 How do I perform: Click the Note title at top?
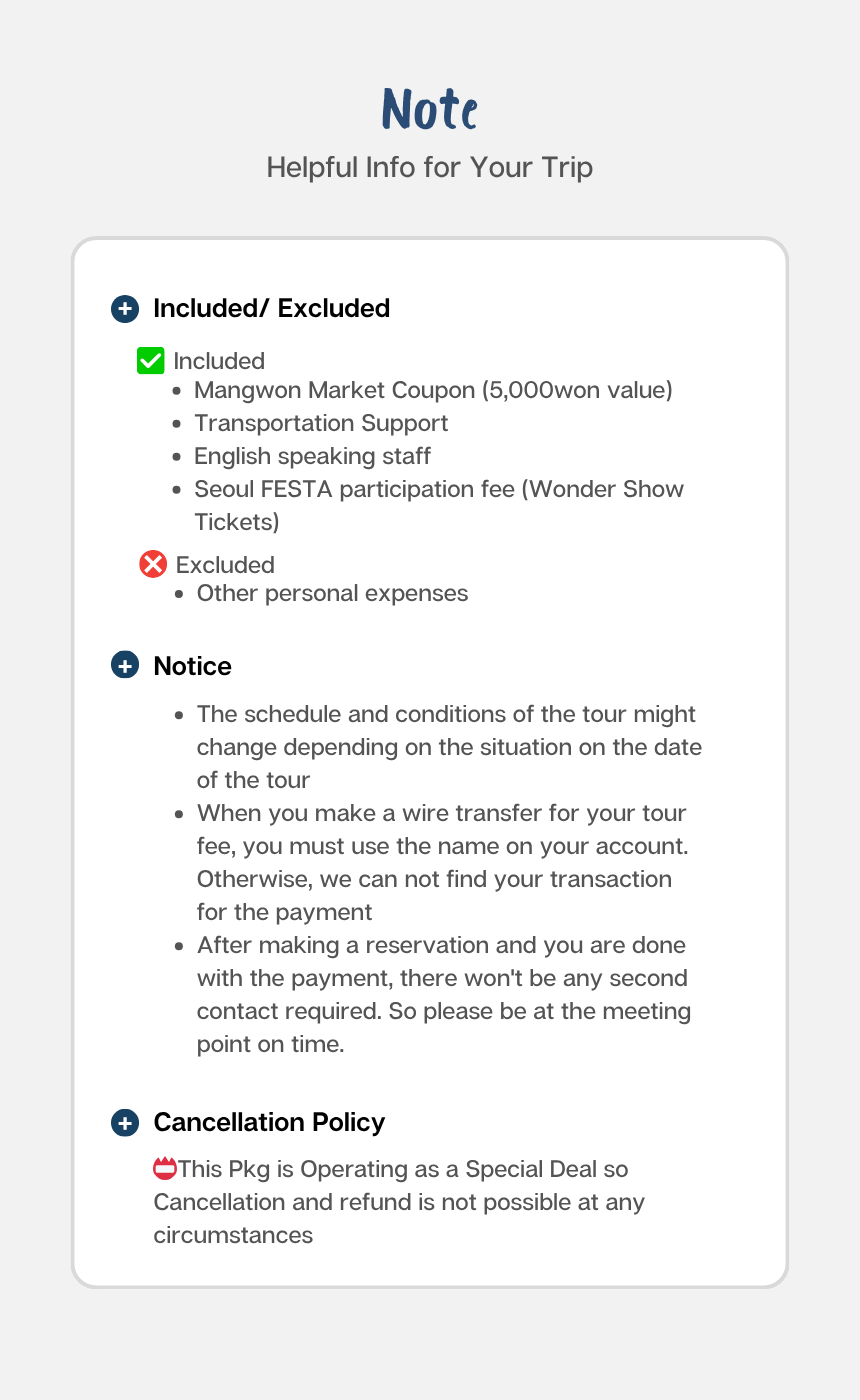[430, 108]
